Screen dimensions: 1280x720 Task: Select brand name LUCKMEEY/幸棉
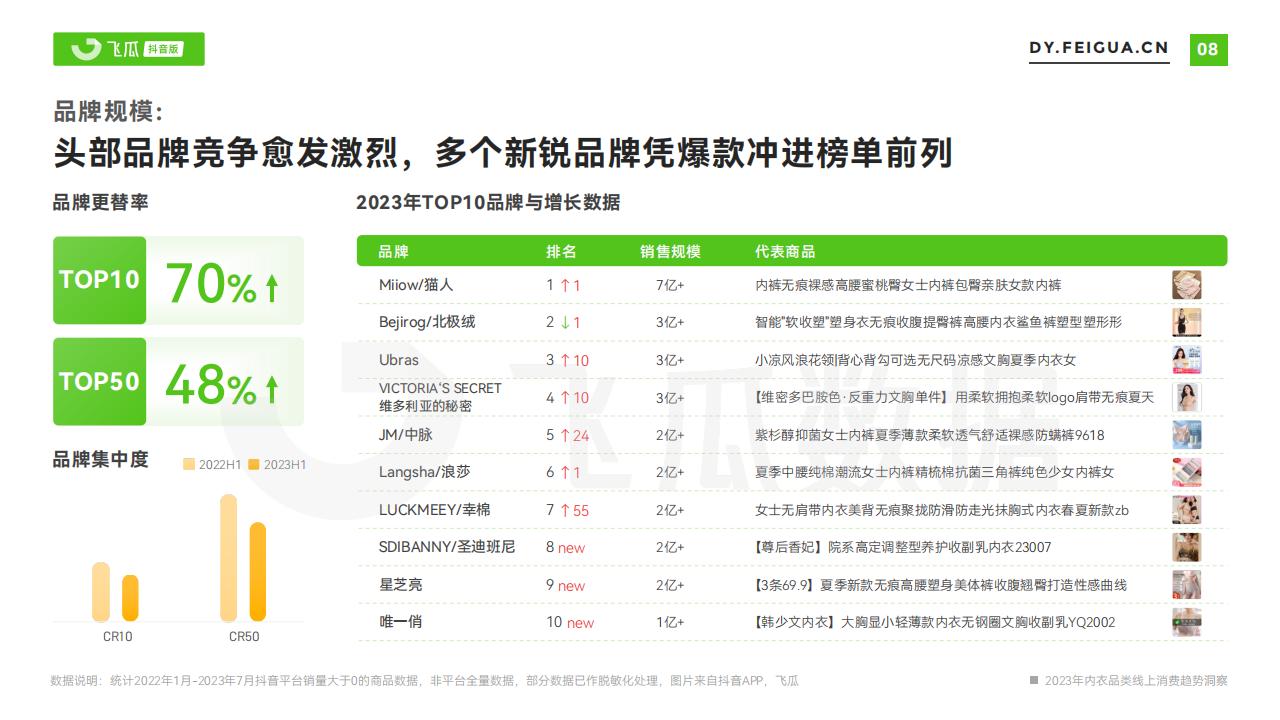coord(434,510)
